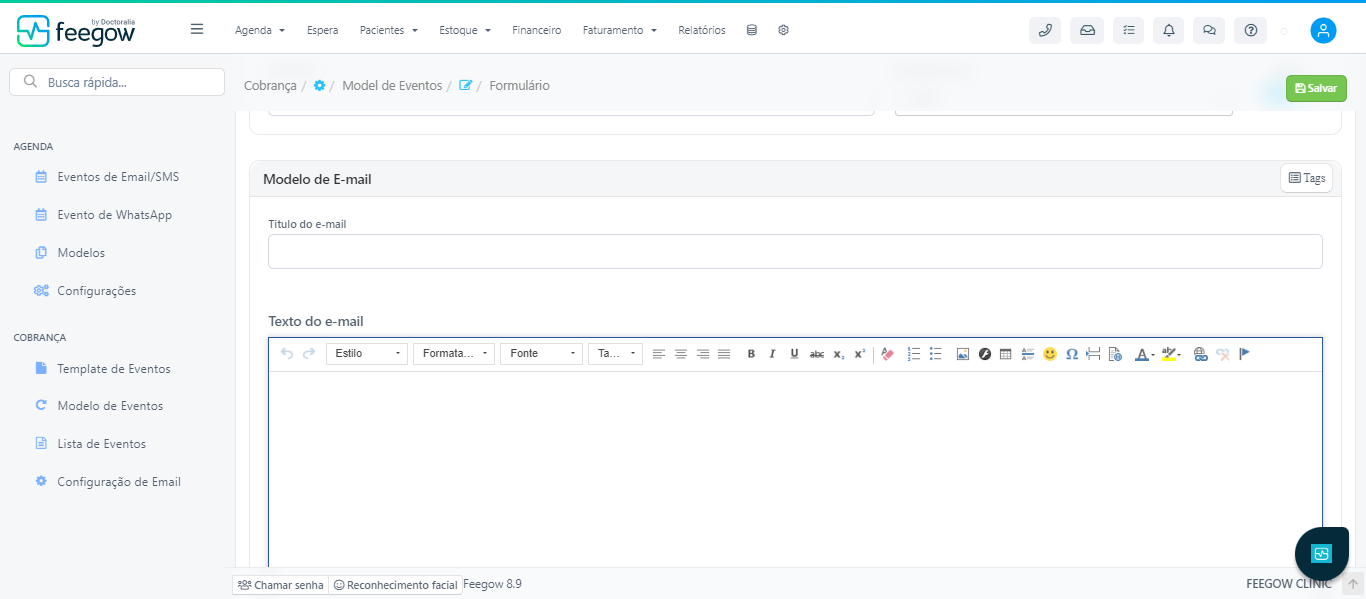Toggle bold formatting
The width and height of the screenshot is (1366, 599).
coord(751,354)
